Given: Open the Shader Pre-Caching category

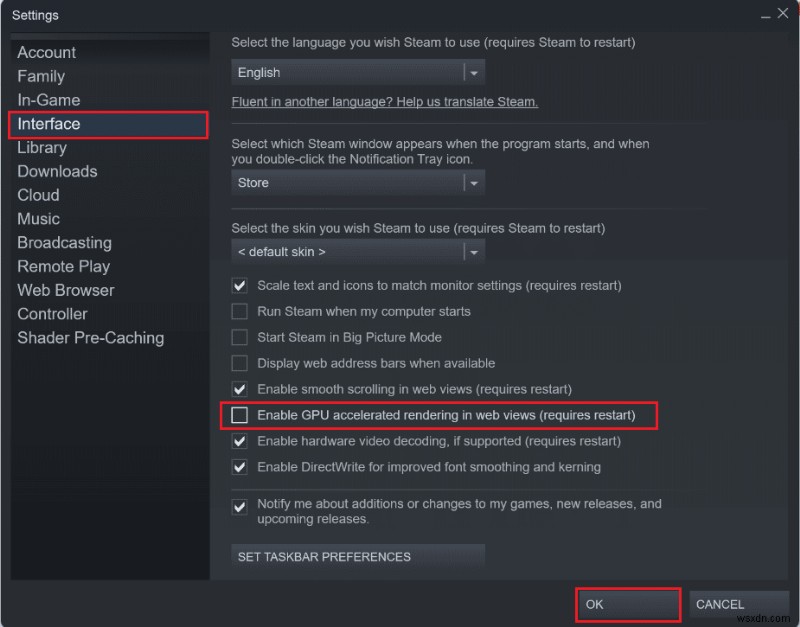Looking at the screenshot, I should (90, 338).
